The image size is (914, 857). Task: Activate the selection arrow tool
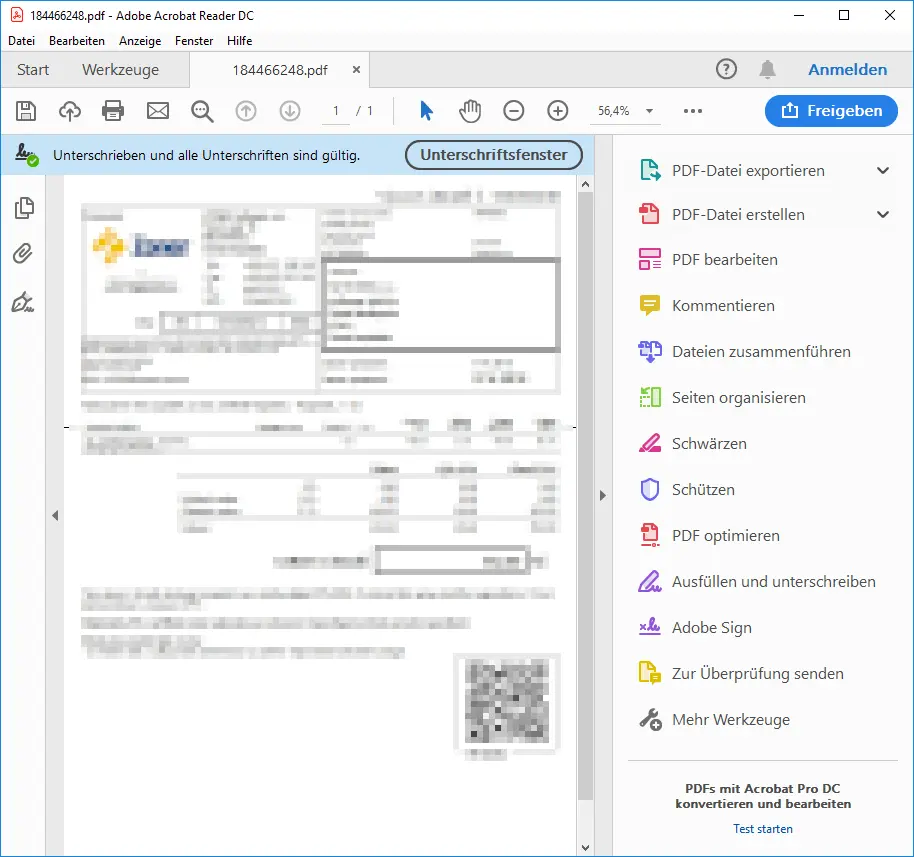pos(426,111)
